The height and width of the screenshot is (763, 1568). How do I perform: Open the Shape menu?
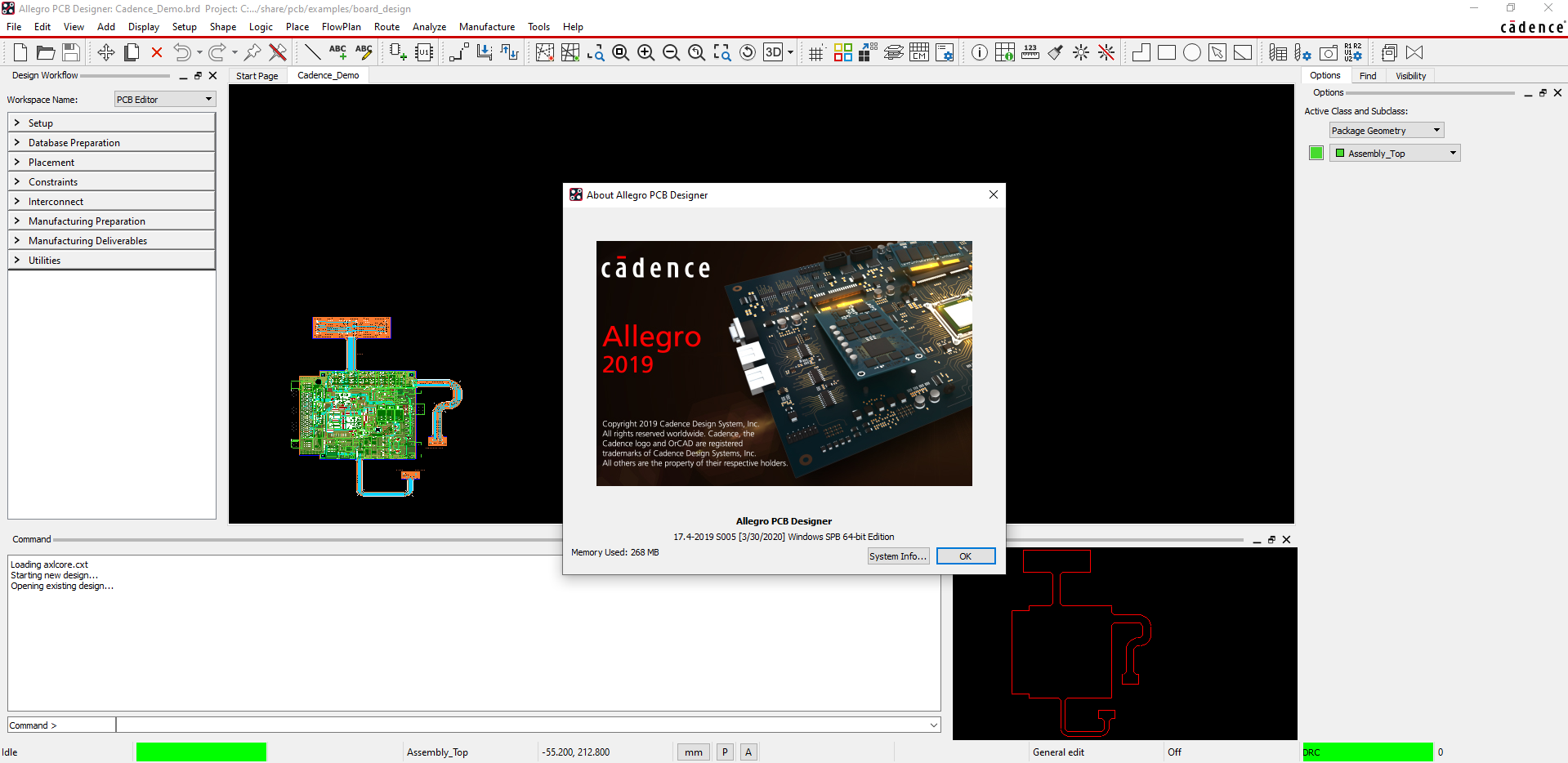(x=222, y=27)
